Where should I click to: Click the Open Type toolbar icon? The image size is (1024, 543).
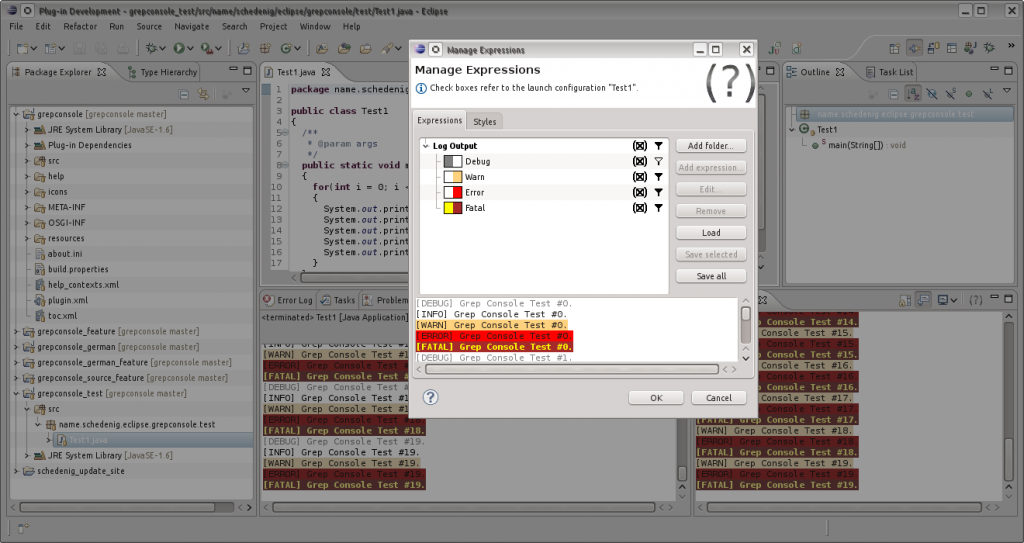pos(344,48)
